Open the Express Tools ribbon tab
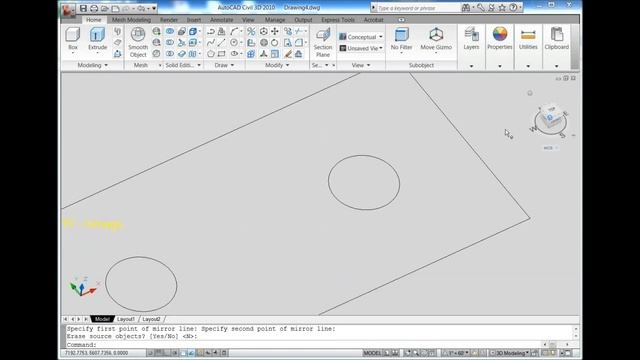Image resolution: width=640 pixels, height=360 pixels. pyautogui.click(x=338, y=20)
